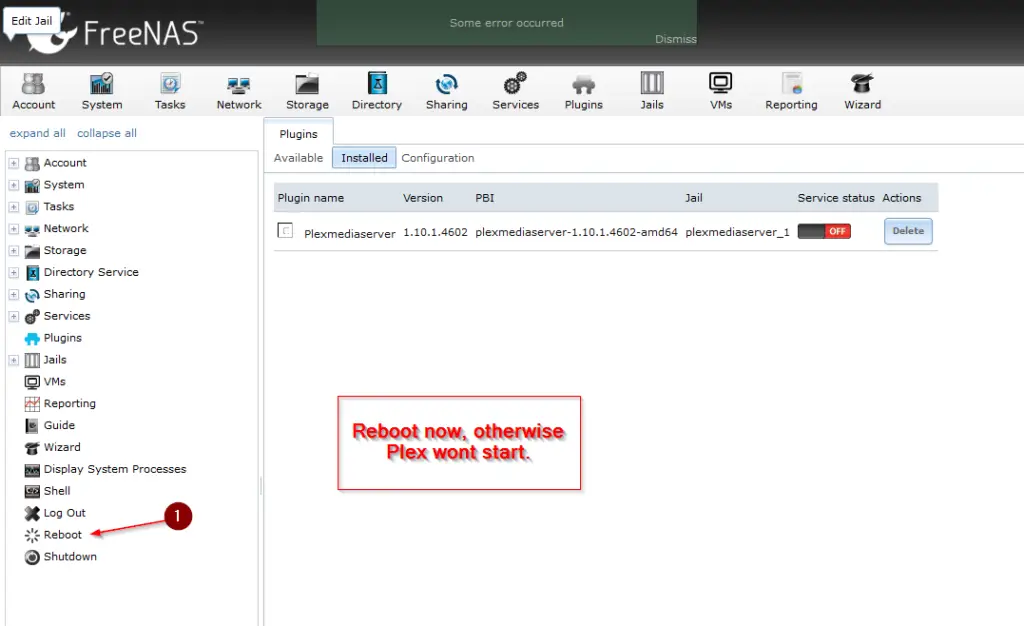The height and width of the screenshot is (626, 1024).
Task: Switch to the Available sub-tab
Action: click(298, 158)
